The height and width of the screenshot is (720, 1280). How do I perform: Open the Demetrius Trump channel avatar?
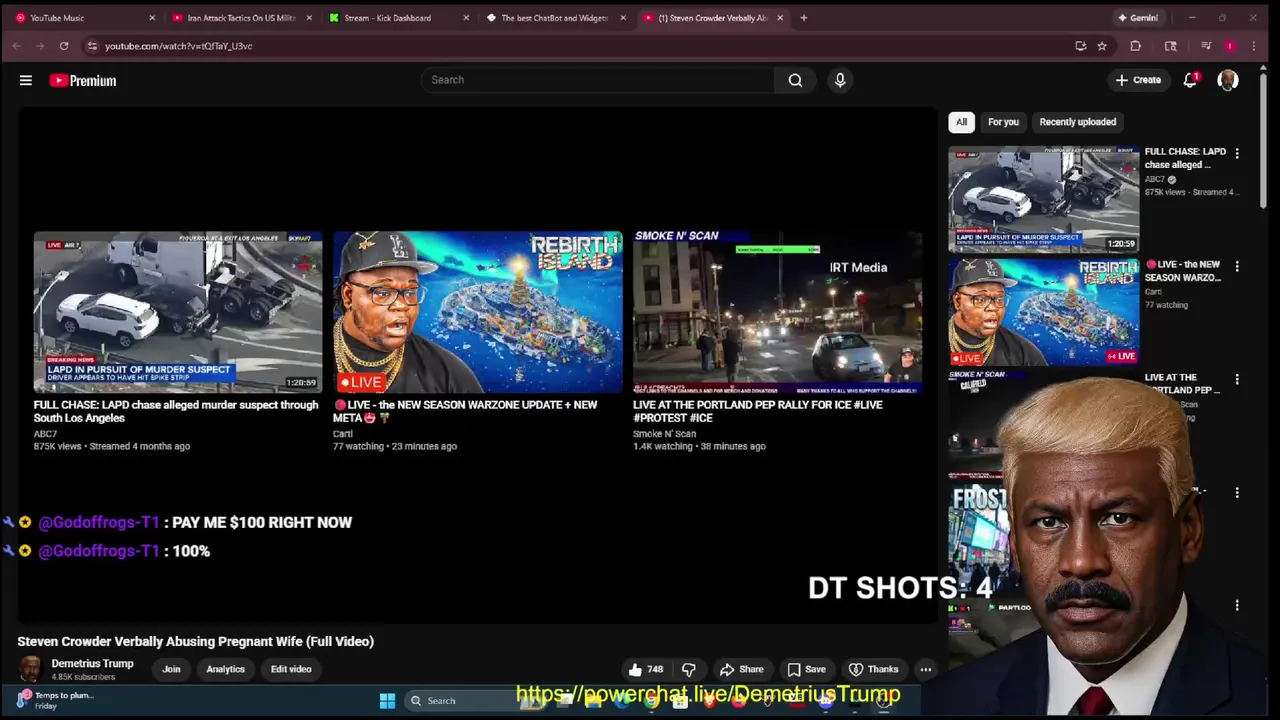pyautogui.click(x=31, y=669)
